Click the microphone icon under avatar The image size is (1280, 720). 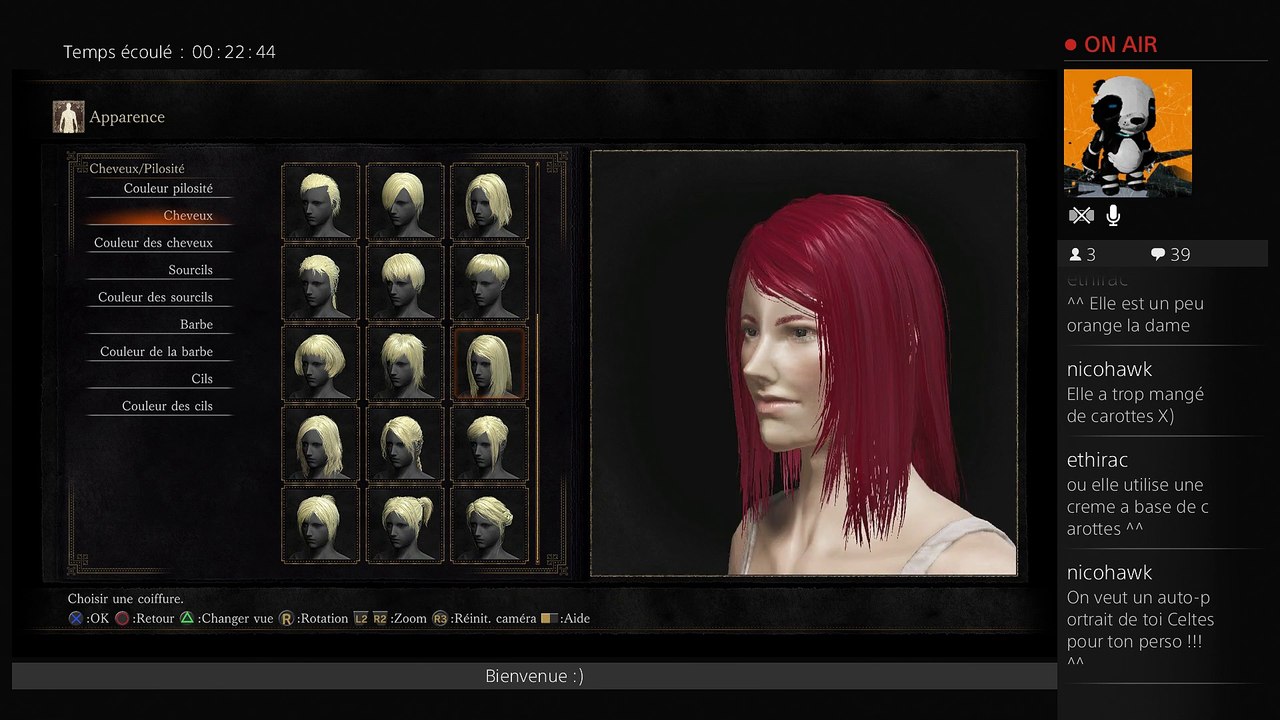point(1113,215)
